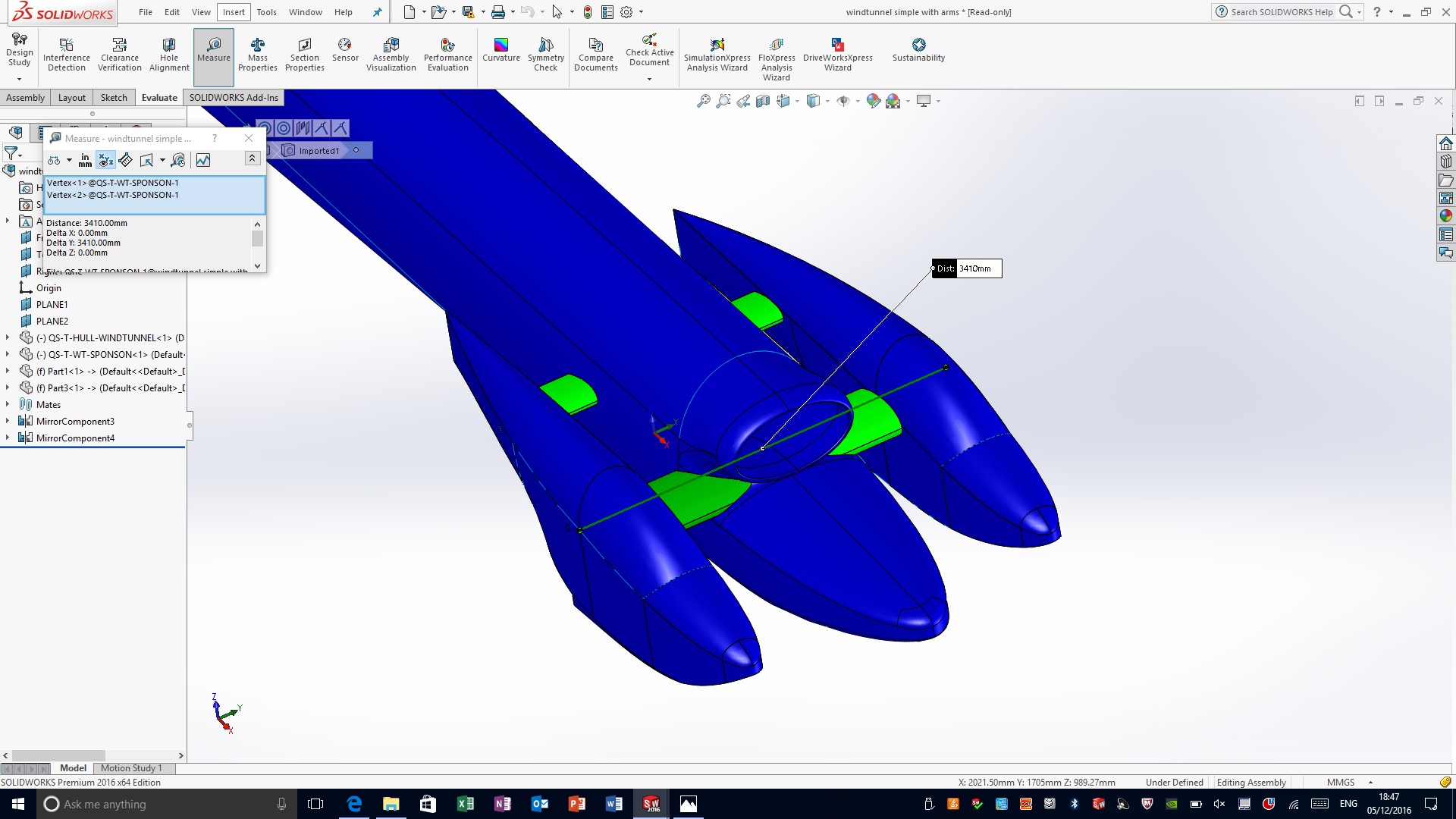Open the Projected On dropdown arrow
The width and height of the screenshot is (1456, 819).
pyautogui.click(x=162, y=160)
